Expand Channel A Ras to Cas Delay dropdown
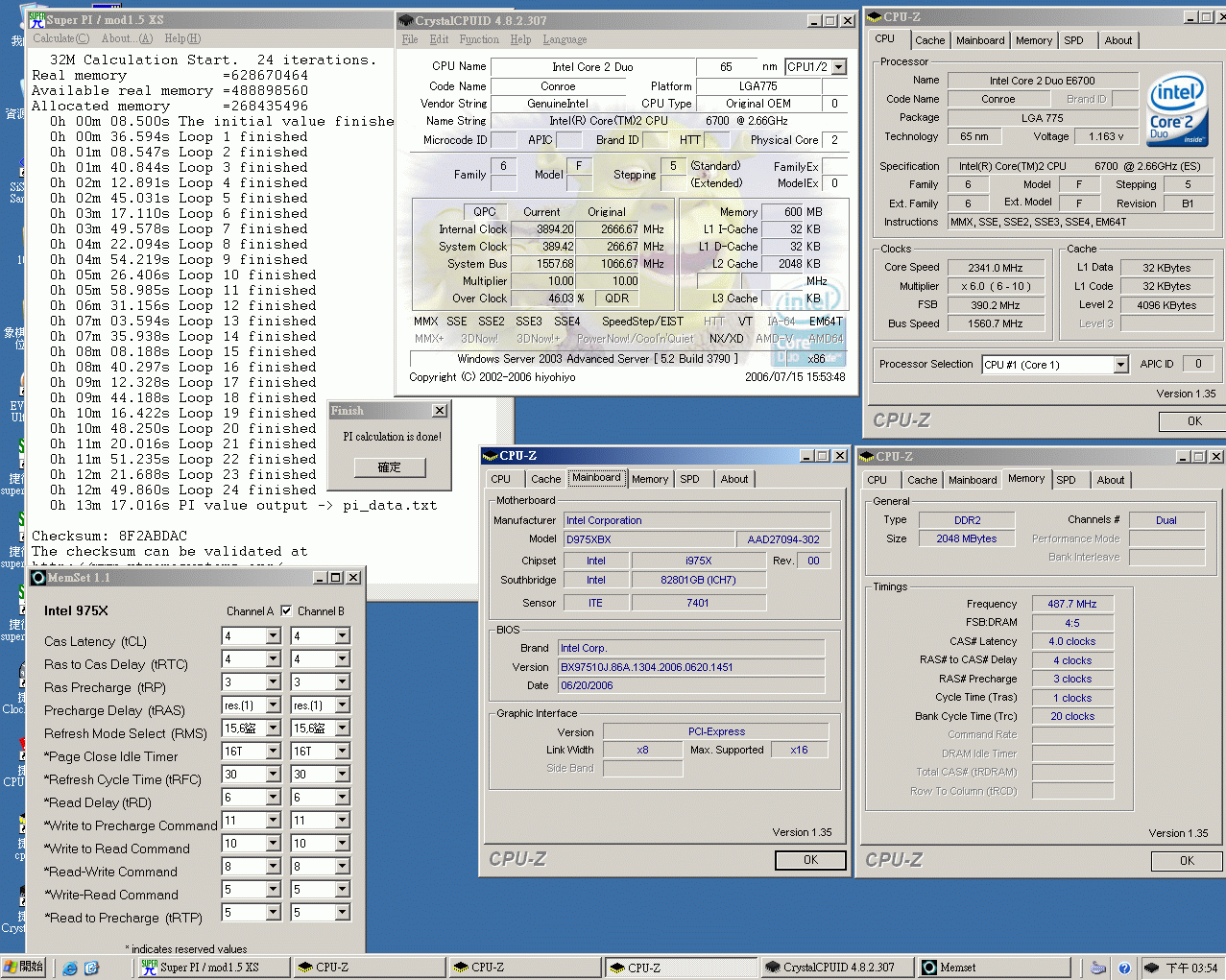This screenshot has height=980, width=1226. tap(274, 658)
